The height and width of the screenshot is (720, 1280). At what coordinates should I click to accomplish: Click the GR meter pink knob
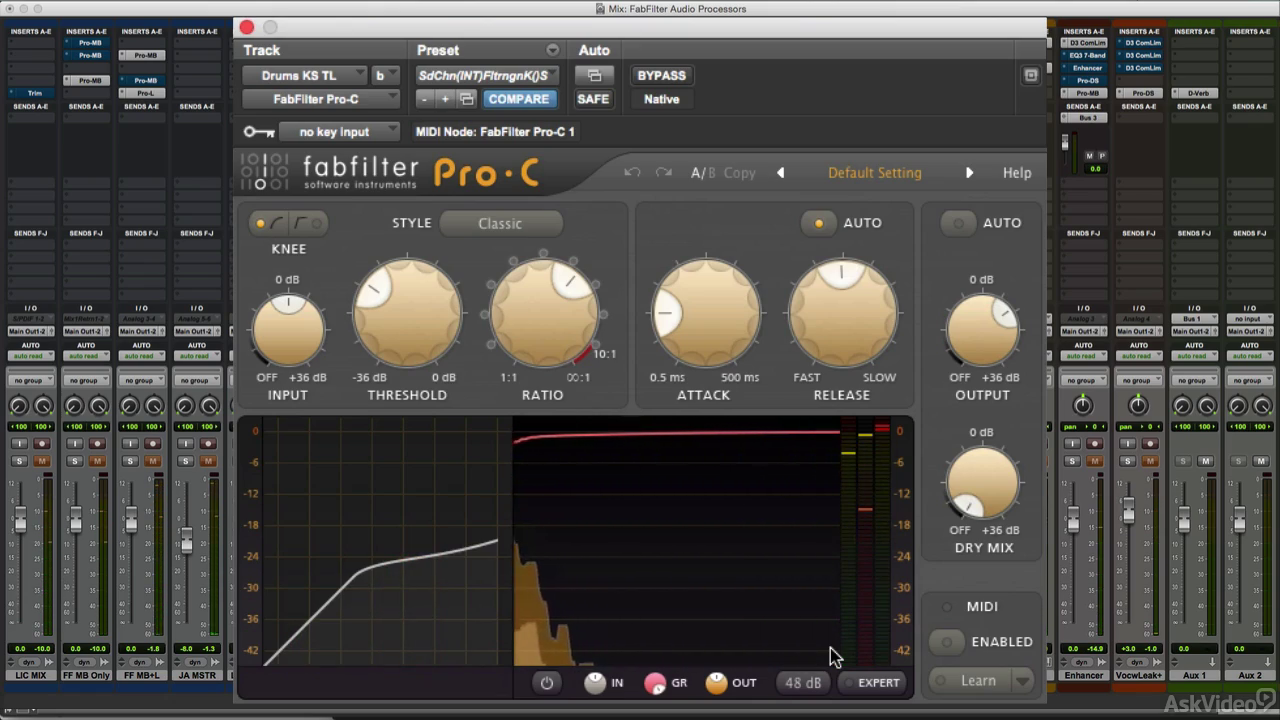tap(655, 683)
